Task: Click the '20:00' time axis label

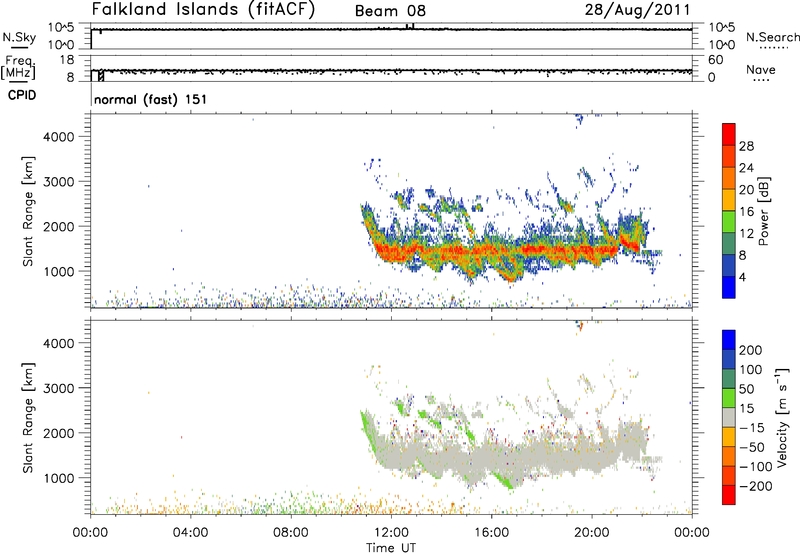Action: (x=591, y=533)
